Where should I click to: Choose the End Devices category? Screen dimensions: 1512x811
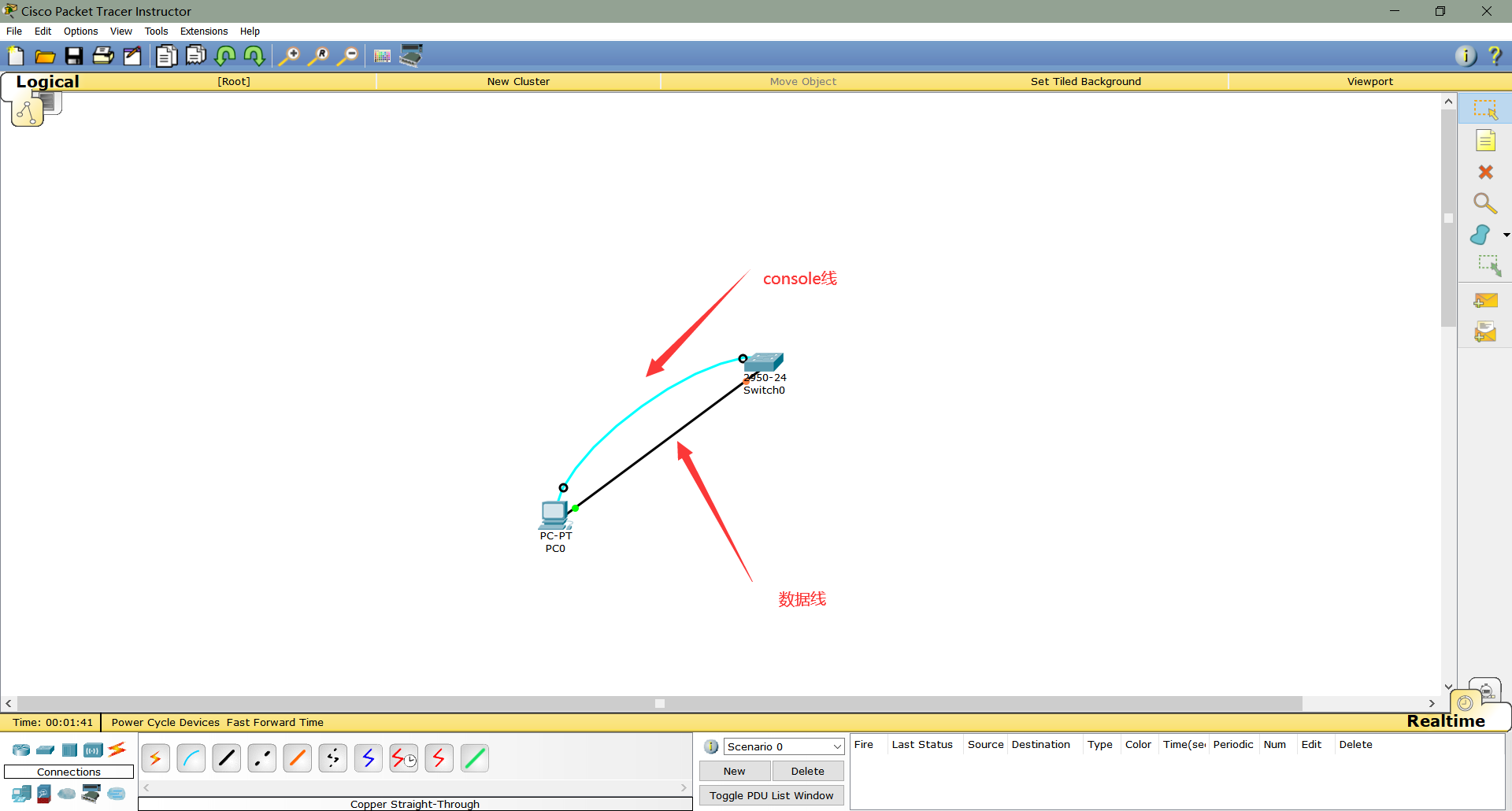tap(21, 794)
